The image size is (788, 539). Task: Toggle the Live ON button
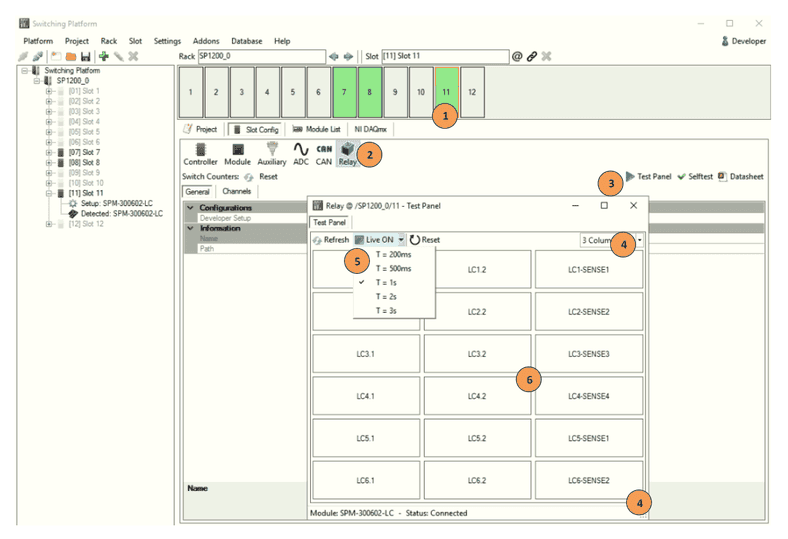374,240
